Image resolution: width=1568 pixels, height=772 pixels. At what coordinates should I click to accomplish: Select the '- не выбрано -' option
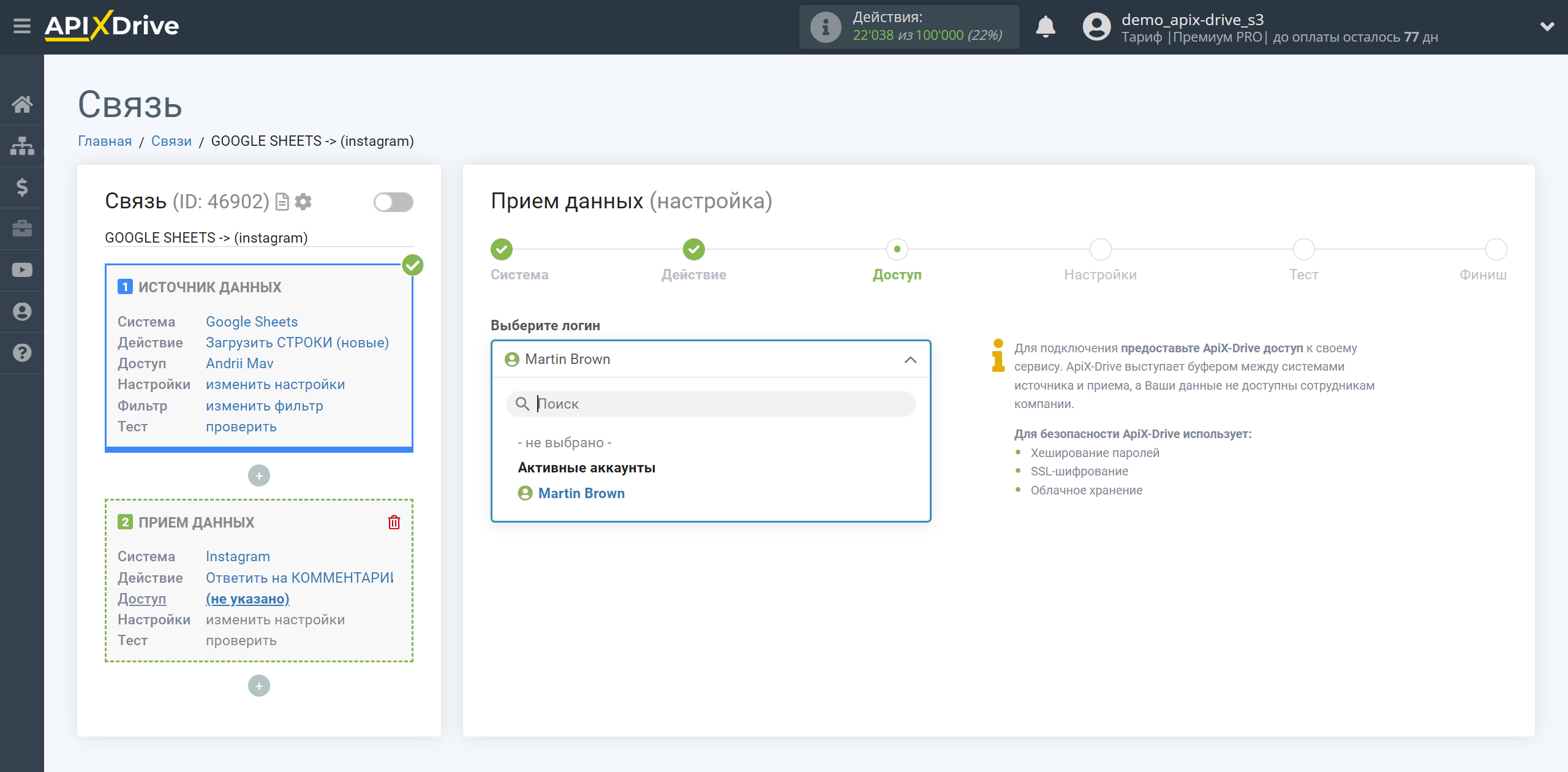[x=564, y=442]
